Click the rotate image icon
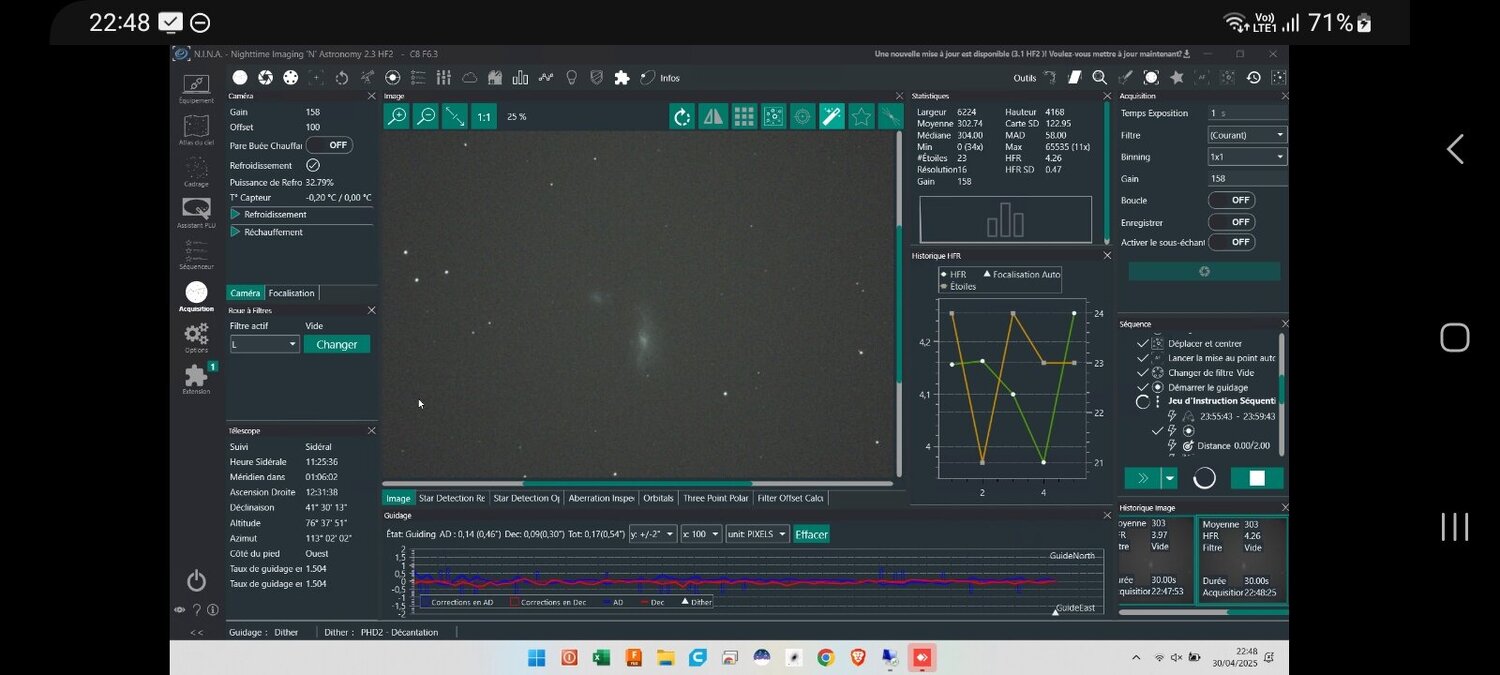The width and height of the screenshot is (1500, 675). pyautogui.click(x=682, y=117)
